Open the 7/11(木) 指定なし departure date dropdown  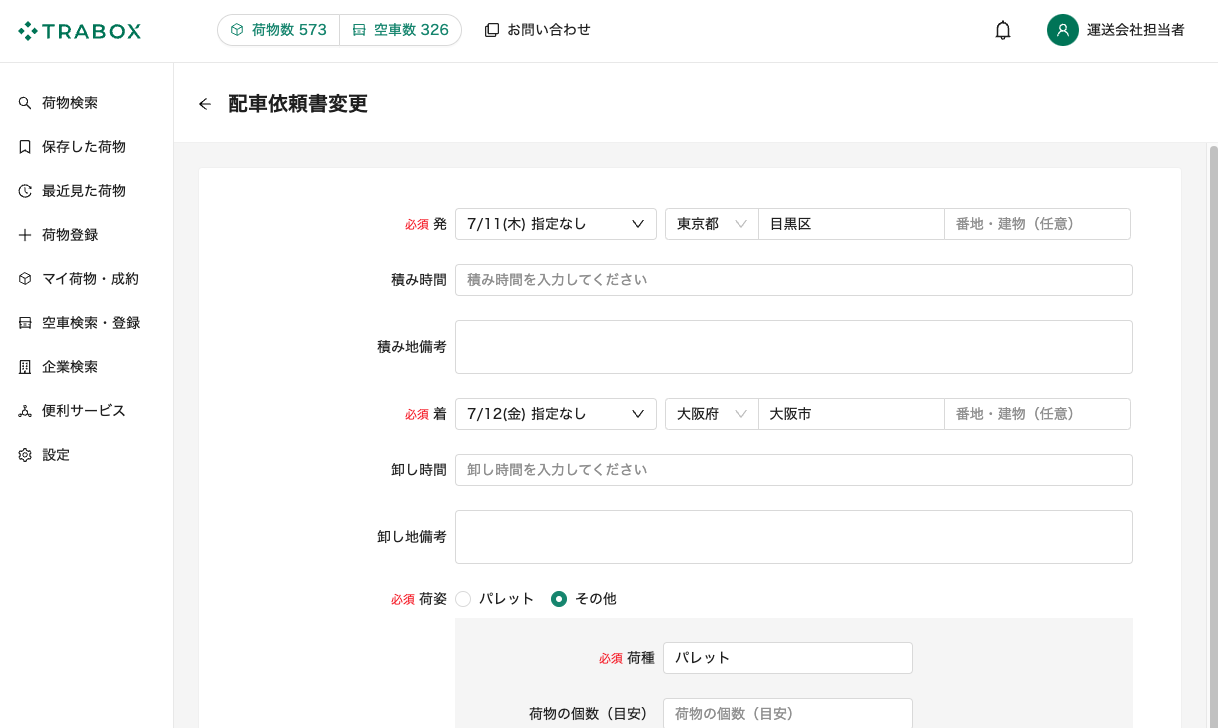click(x=556, y=224)
